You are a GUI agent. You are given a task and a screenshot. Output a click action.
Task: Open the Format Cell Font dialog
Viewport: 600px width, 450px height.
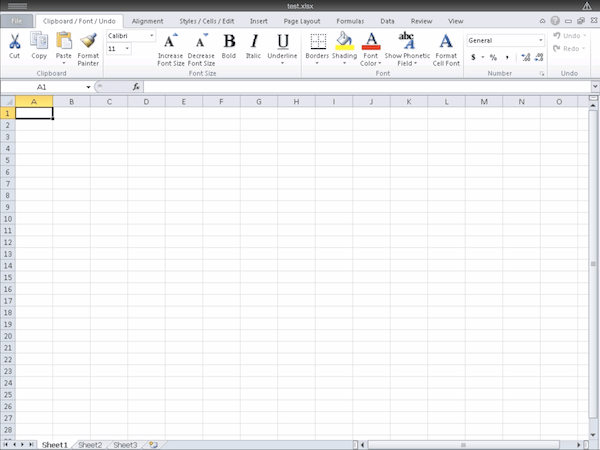[x=446, y=41]
